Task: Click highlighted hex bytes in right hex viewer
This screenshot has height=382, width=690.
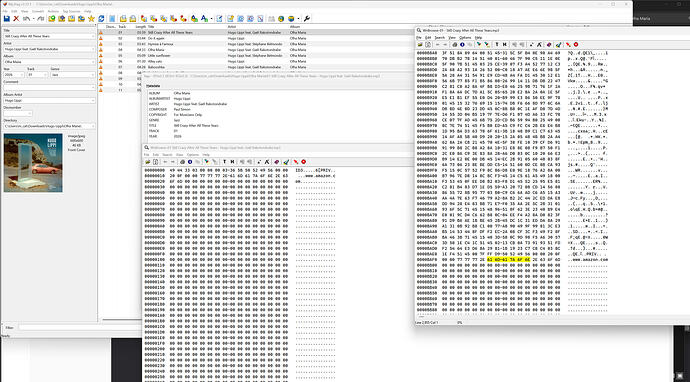Action: (509, 259)
